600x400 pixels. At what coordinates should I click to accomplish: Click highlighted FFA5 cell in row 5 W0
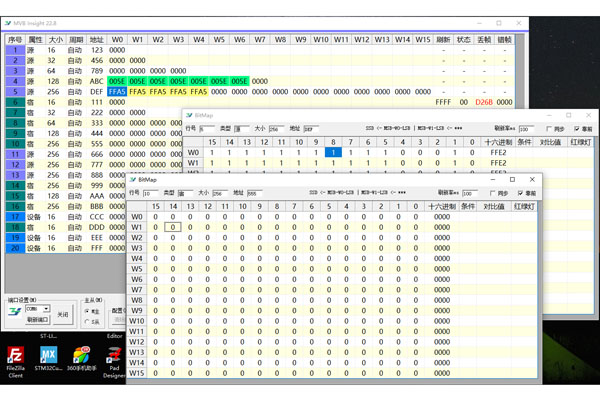[x=117, y=91]
